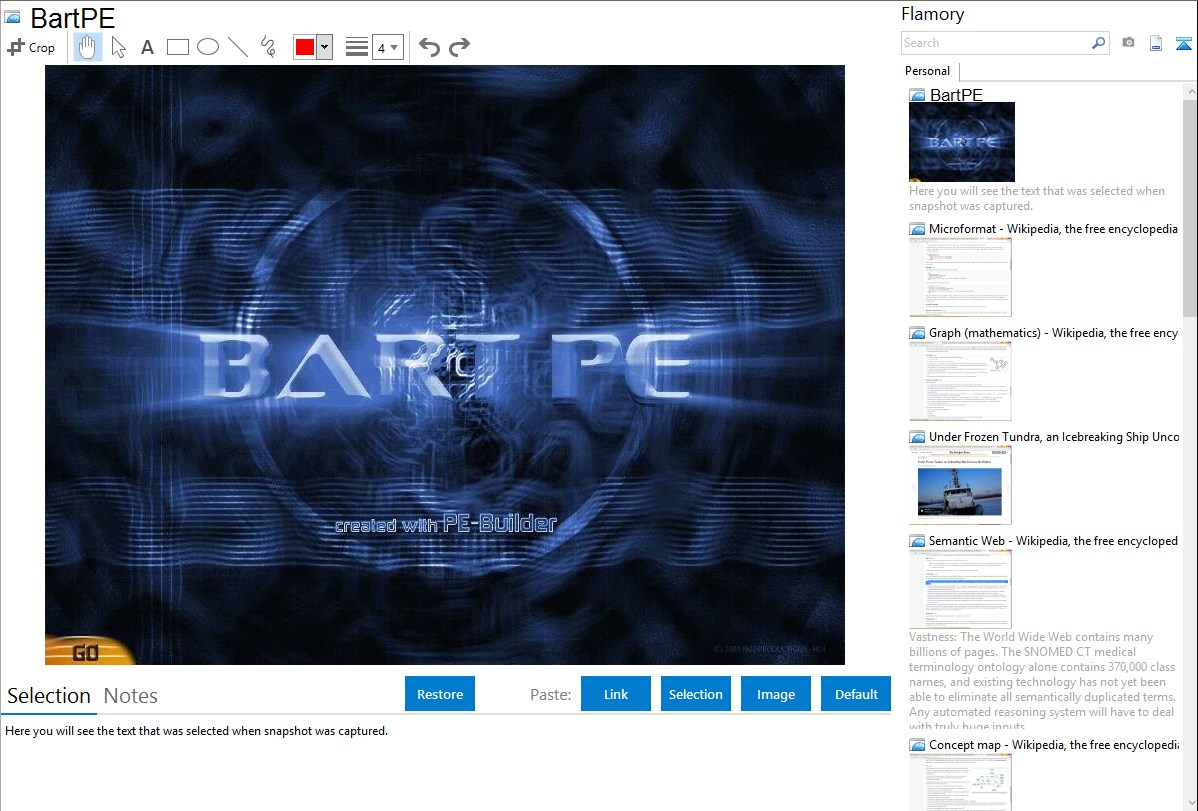Open the Concept map snapshot thumbnail
Viewport: 1198px width, 811px height.
[960, 782]
